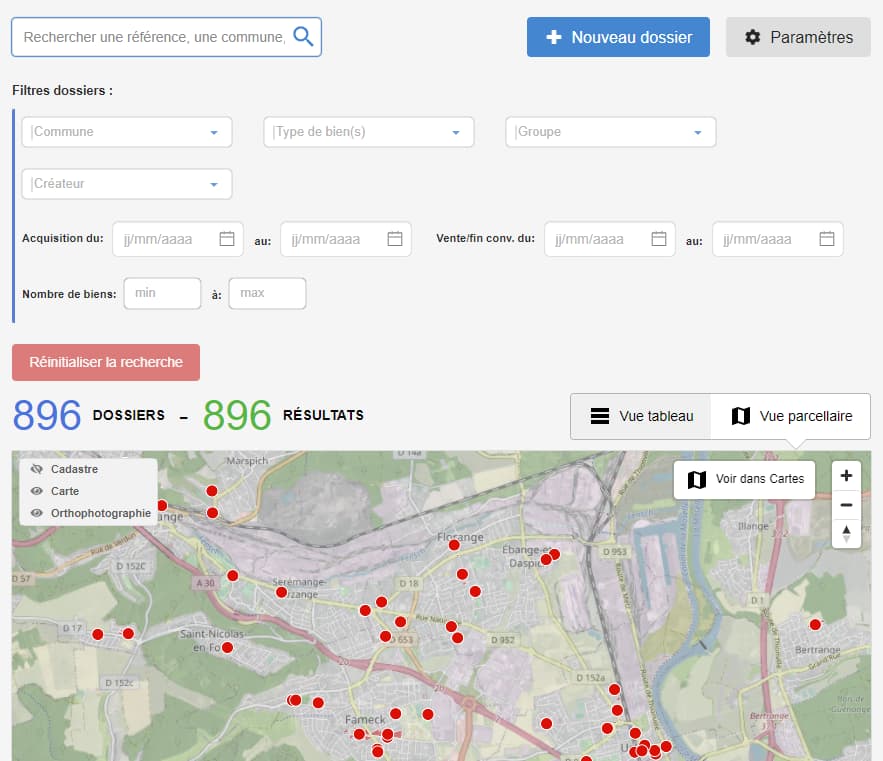The height and width of the screenshot is (761, 883).
Task: Click the 896 dossiers count
Action: (47, 416)
